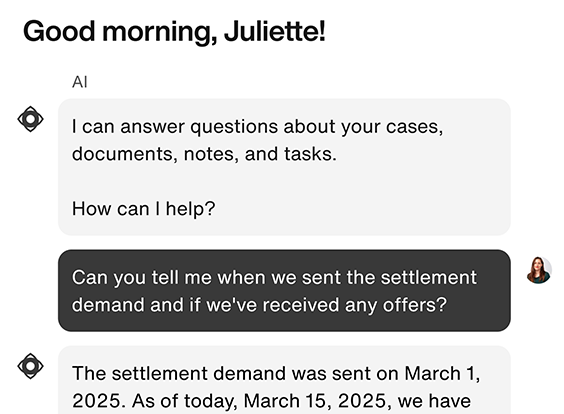Click the AI assistant icon beside the greeting message

pyautogui.click(x=31, y=119)
